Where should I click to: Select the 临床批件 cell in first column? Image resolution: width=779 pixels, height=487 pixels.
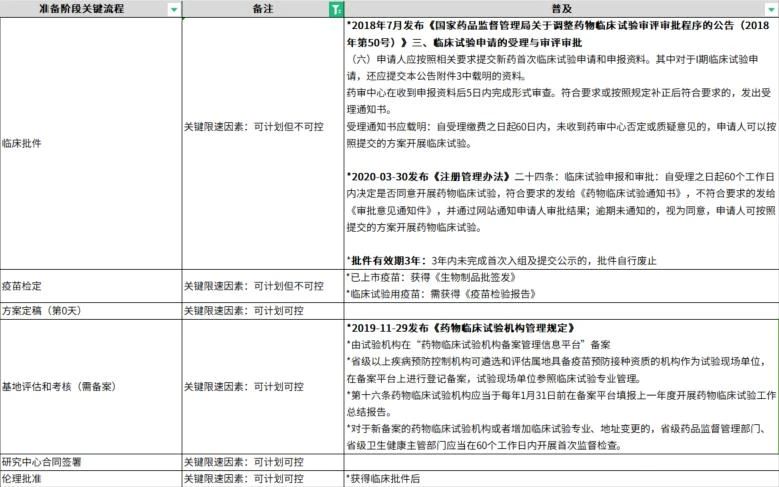coord(22,143)
